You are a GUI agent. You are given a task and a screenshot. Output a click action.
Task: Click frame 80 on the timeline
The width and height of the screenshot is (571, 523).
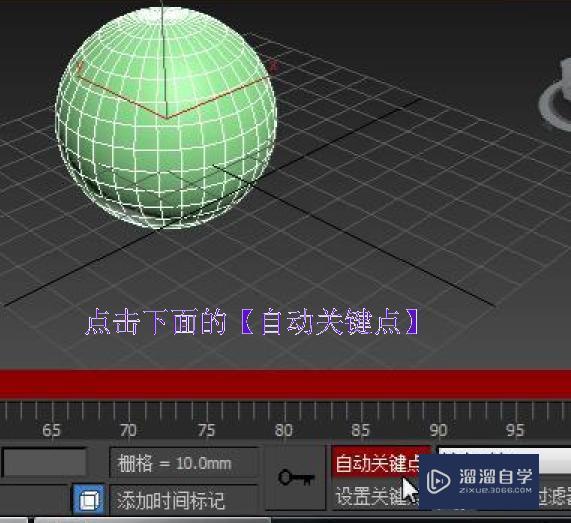click(x=283, y=430)
